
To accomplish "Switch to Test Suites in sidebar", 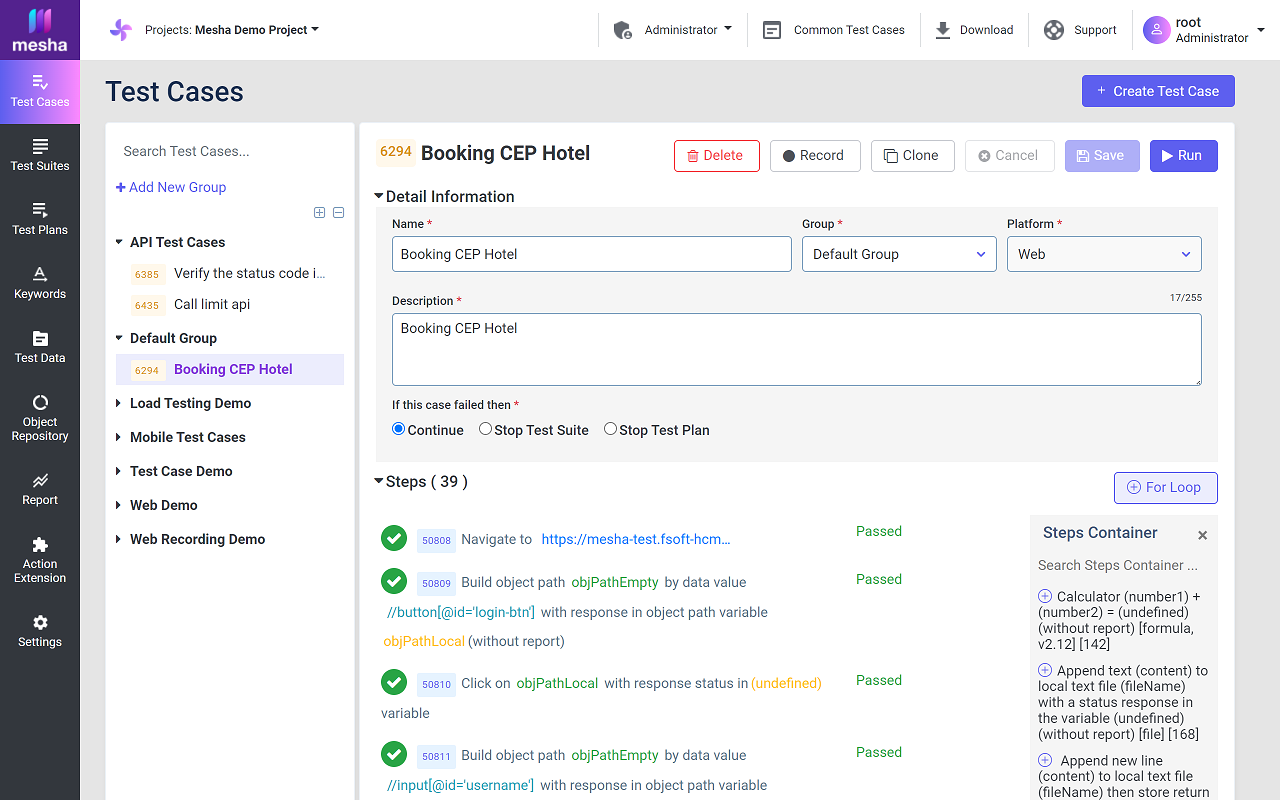I will point(40,154).
